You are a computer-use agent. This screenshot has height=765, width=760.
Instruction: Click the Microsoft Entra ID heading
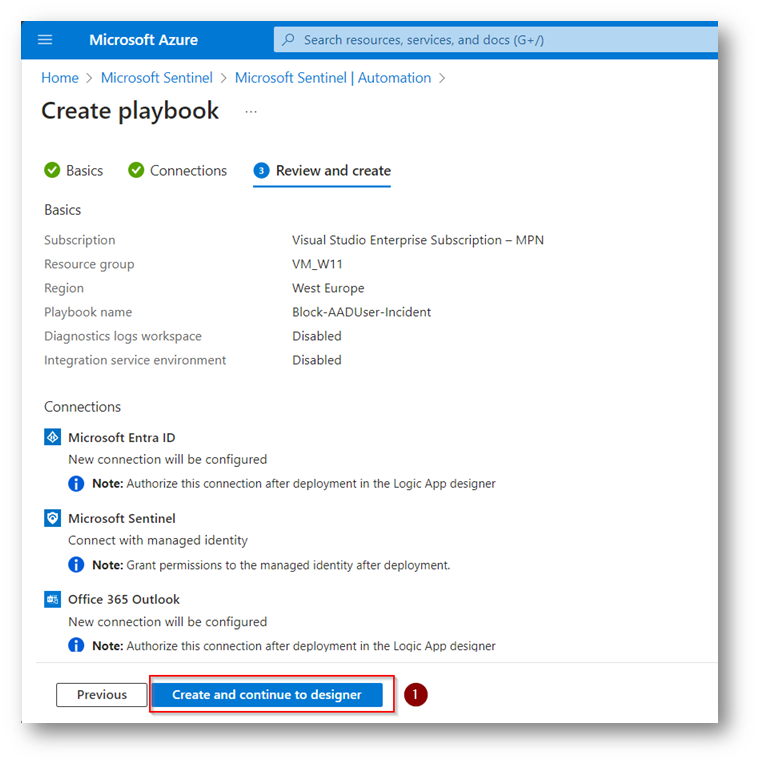coord(121,437)
